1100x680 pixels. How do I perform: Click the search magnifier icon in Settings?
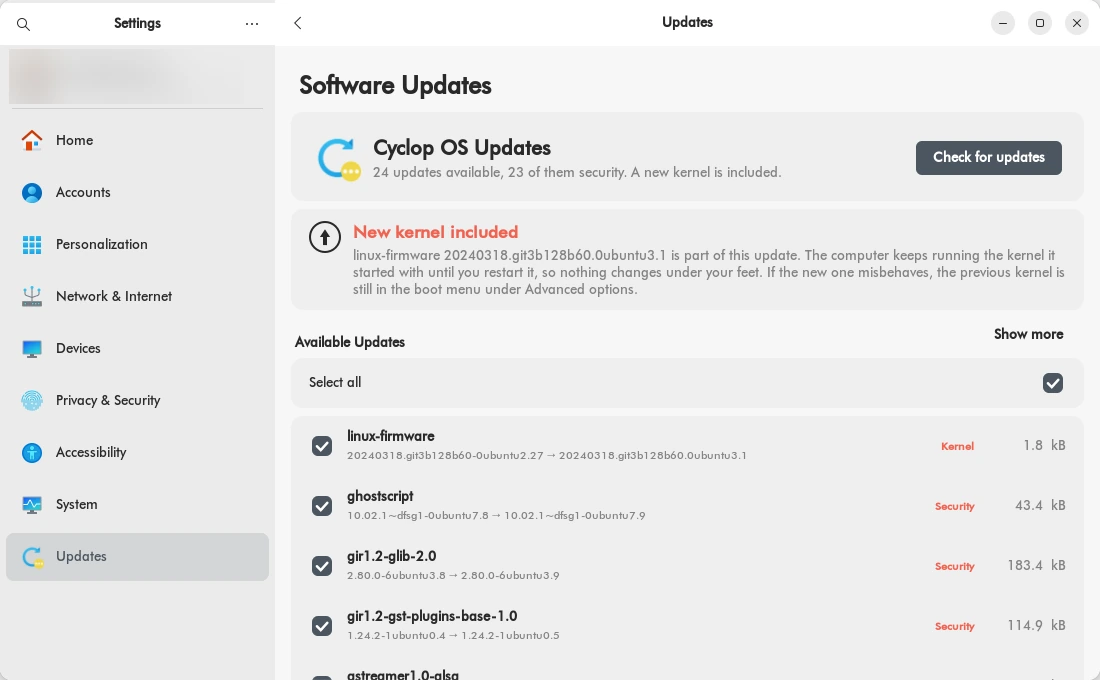click(23, 24)
